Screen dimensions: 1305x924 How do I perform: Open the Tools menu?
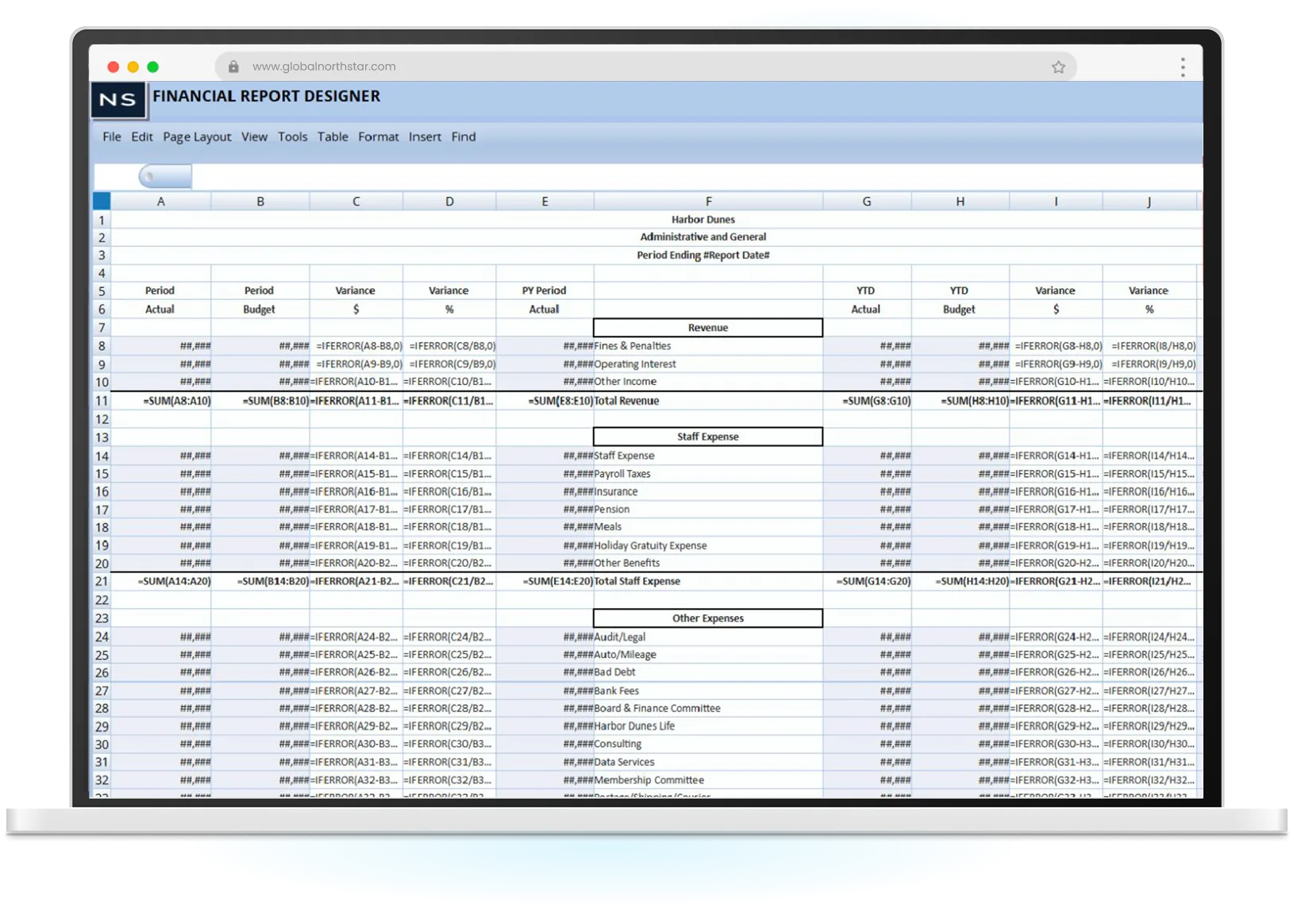pos(292,137)
